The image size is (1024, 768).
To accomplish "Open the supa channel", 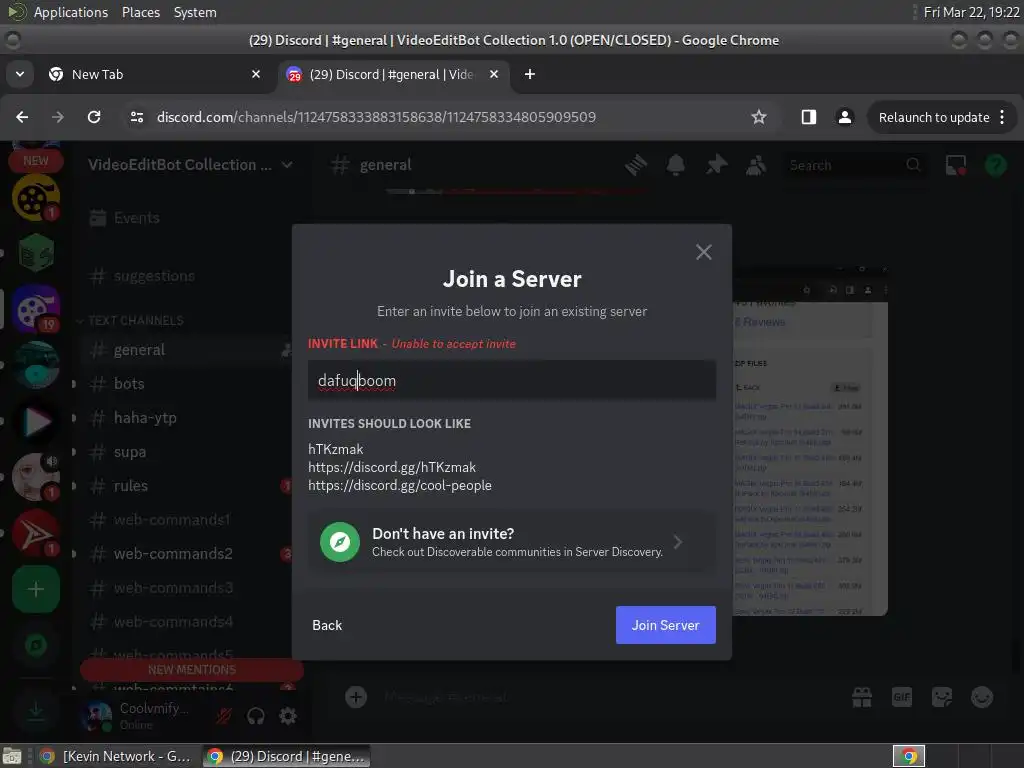I will pos(129,452).
